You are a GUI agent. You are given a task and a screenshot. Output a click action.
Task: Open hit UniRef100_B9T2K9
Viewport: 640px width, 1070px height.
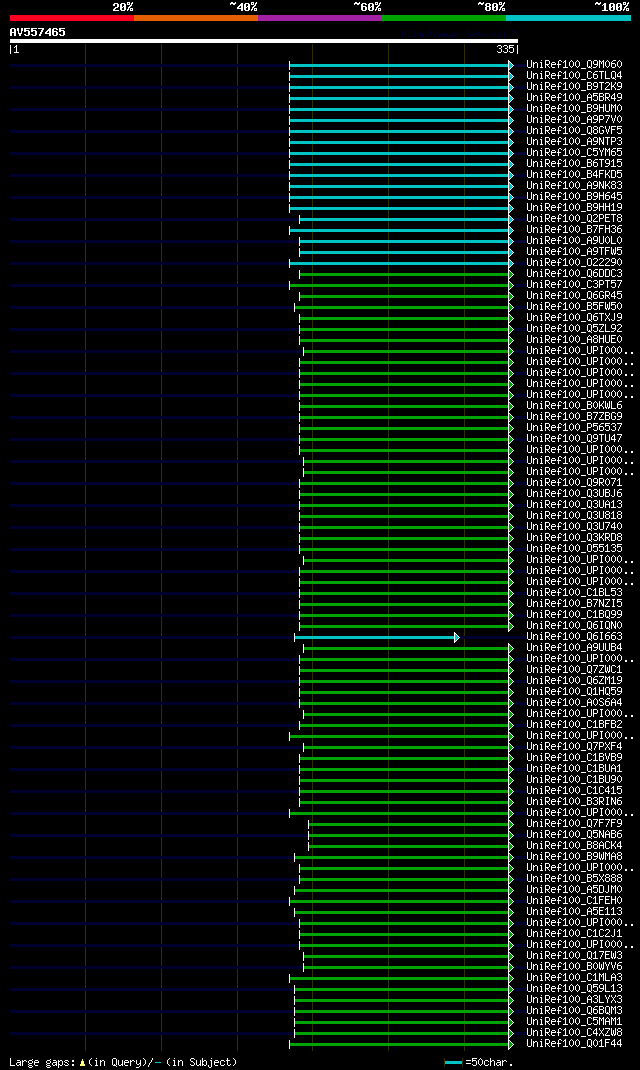coord(574,87)
